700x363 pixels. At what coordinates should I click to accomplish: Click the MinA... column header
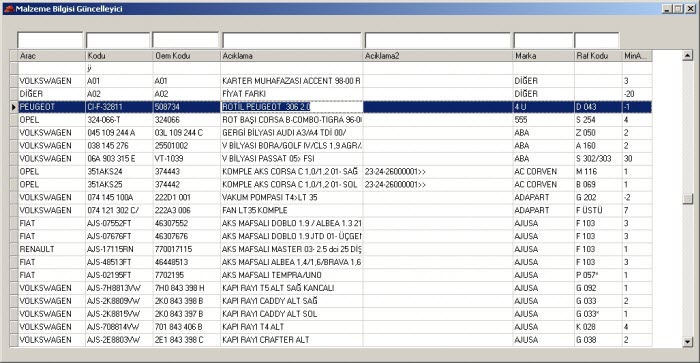(637, 56)
